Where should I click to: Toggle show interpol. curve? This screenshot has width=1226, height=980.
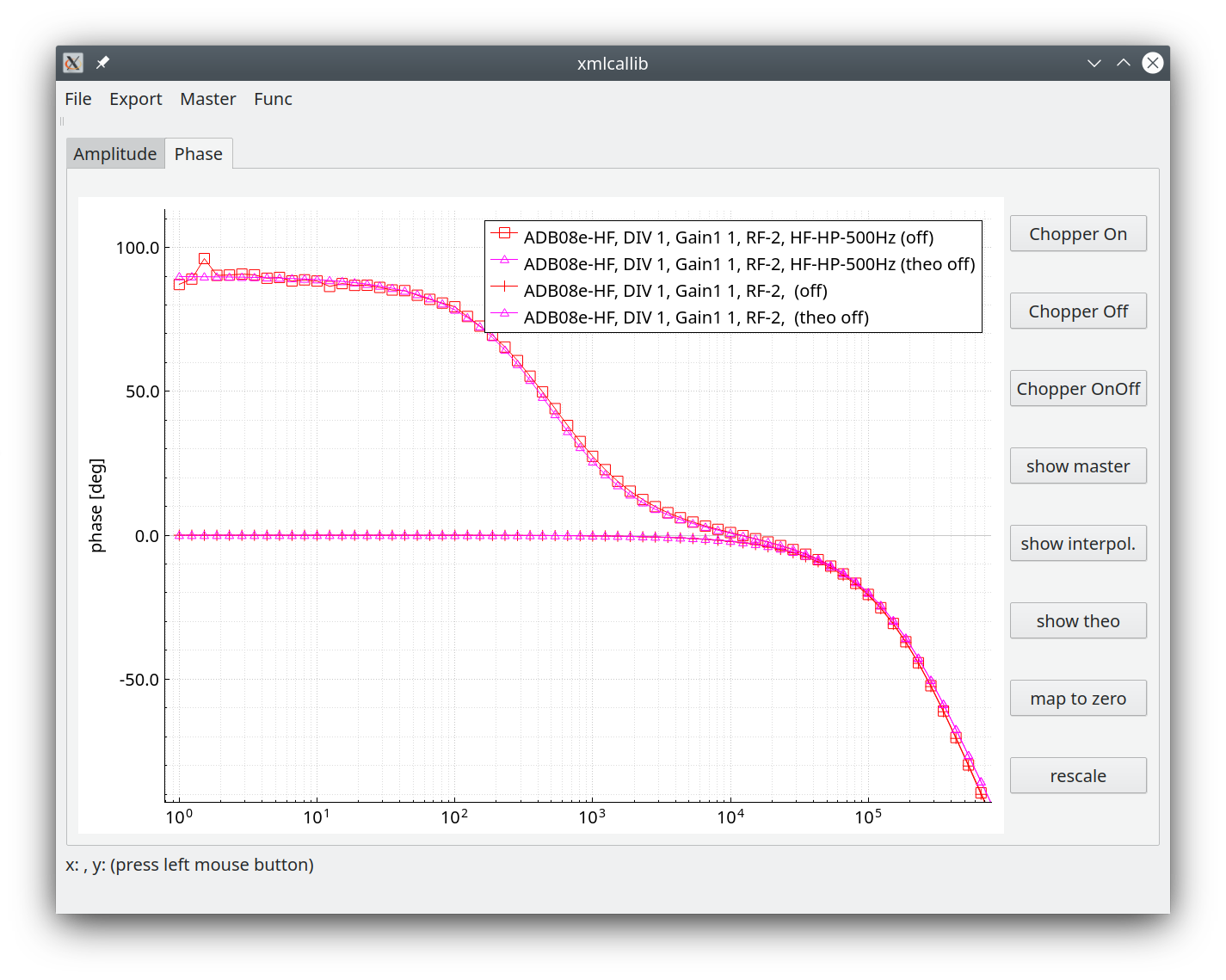[x=1078, y=544]
